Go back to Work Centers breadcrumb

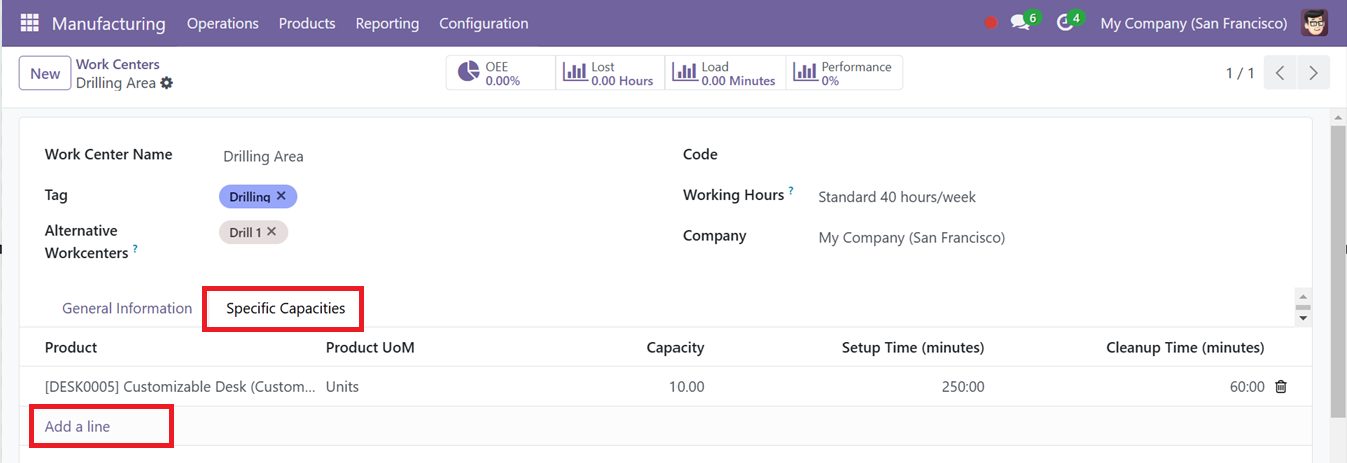click(118, 64)
